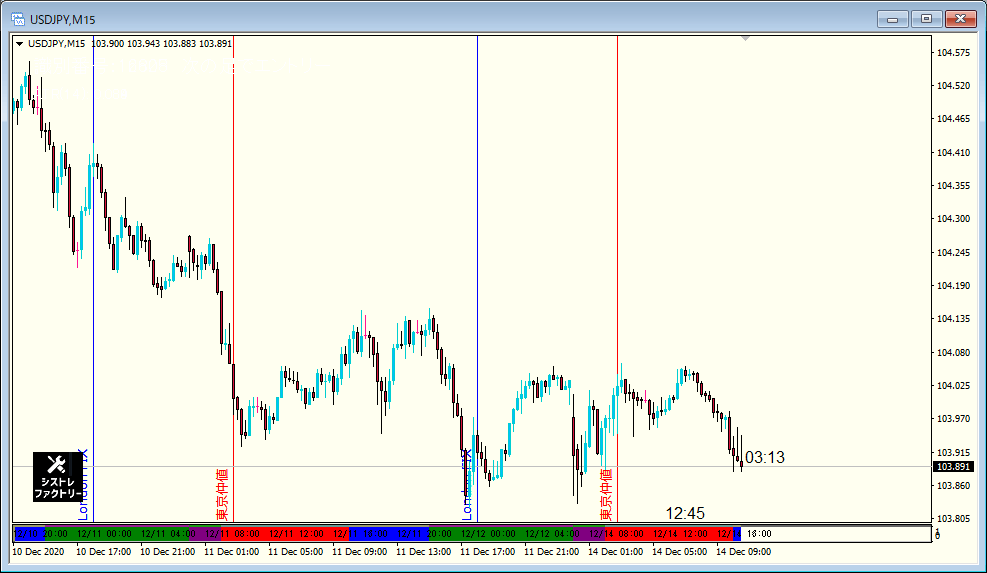Click the 104.300 price scale label
Image resolution: width=987 pixels, height=573 pixels.
coord(954,219)
